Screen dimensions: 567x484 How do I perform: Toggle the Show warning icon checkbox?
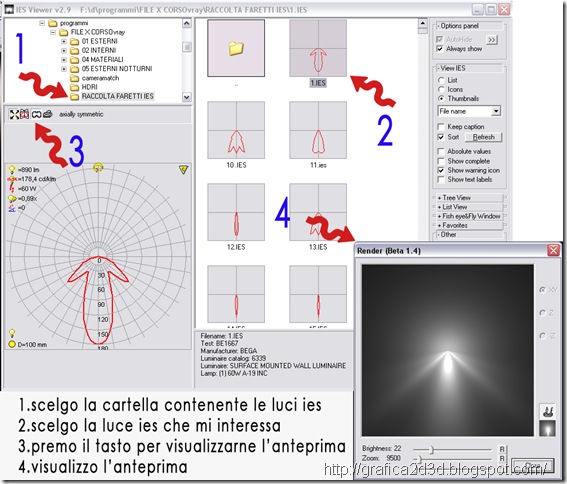[x=441, y=170]
